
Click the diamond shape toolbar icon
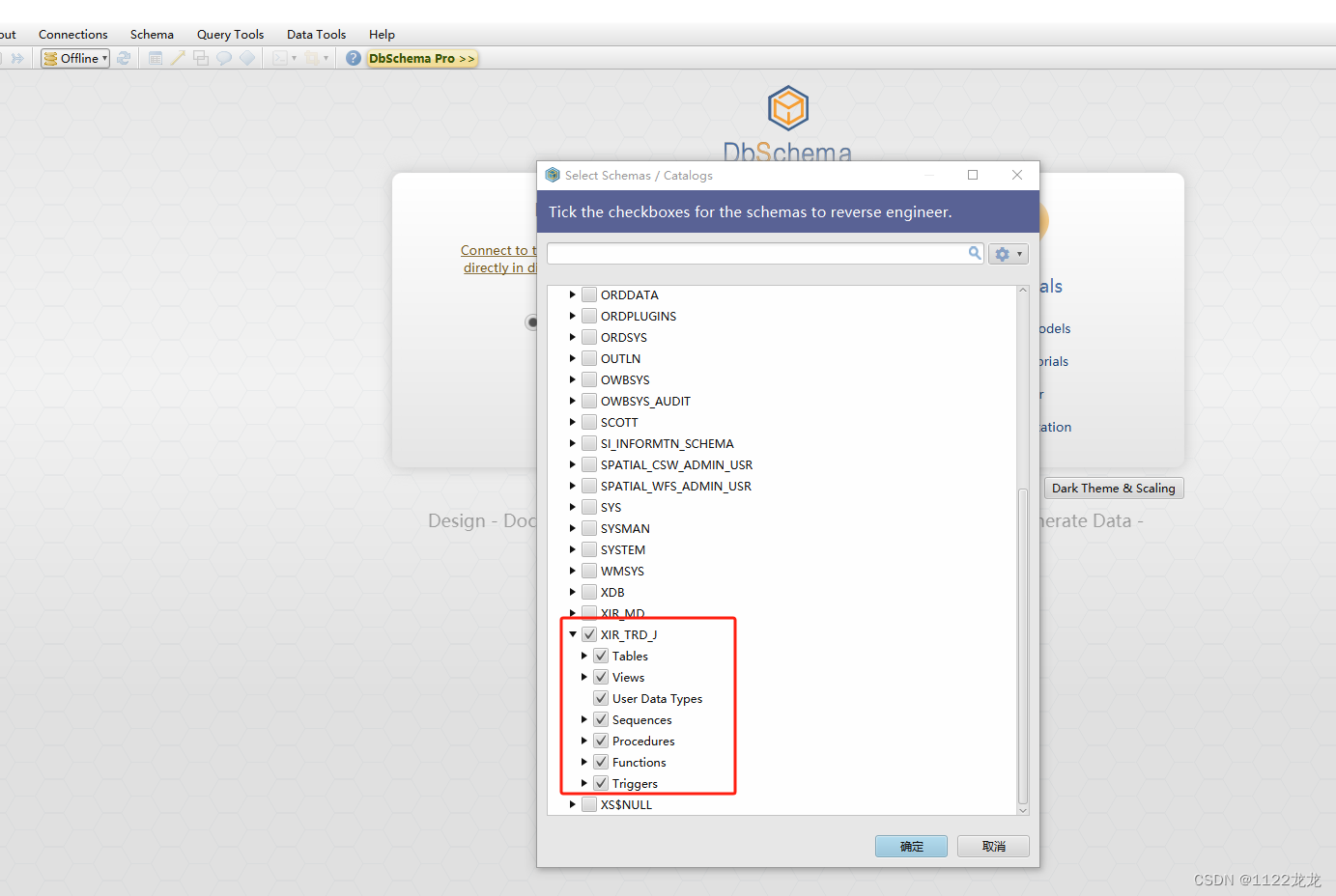pos(247,58)
